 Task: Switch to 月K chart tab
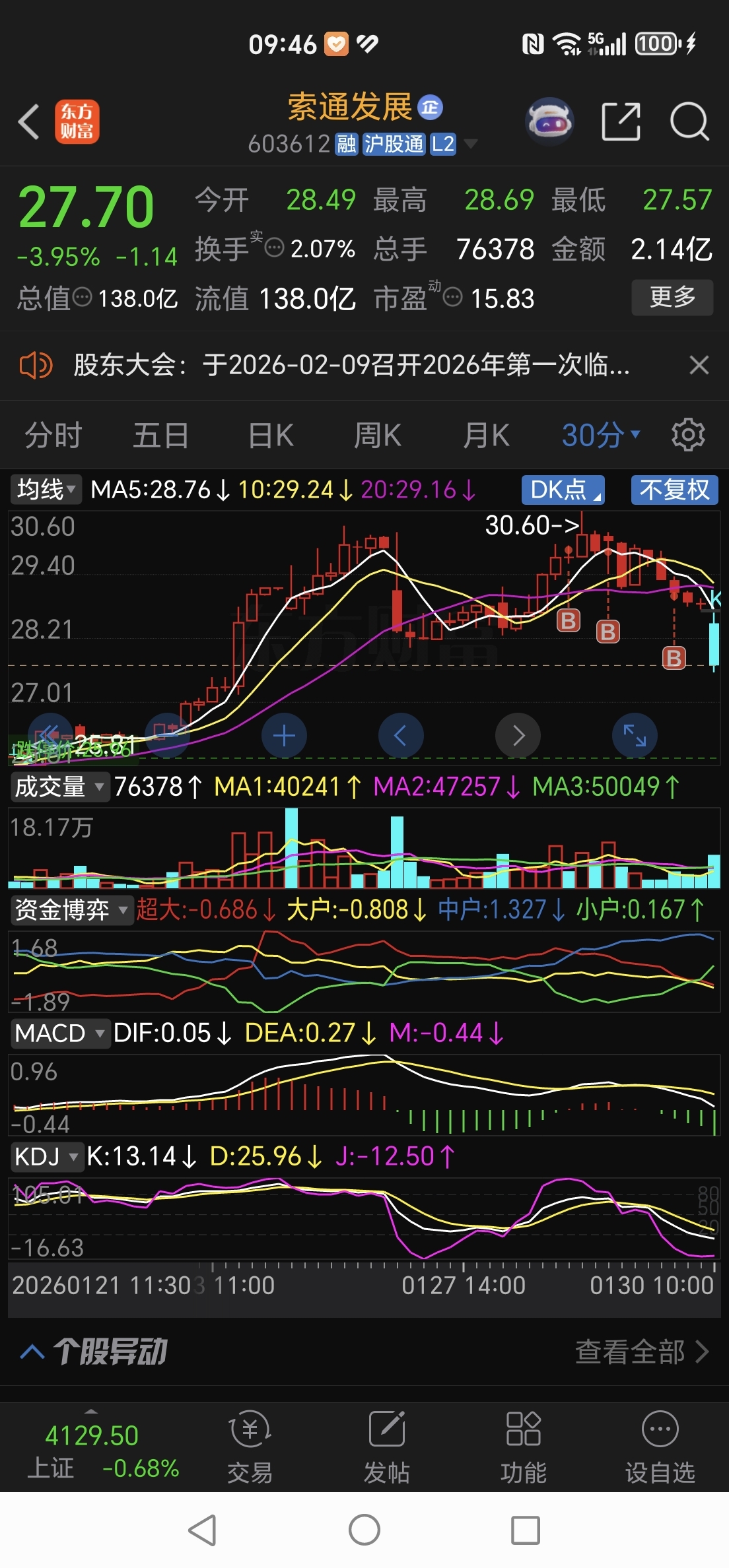[x=486, y=436]
